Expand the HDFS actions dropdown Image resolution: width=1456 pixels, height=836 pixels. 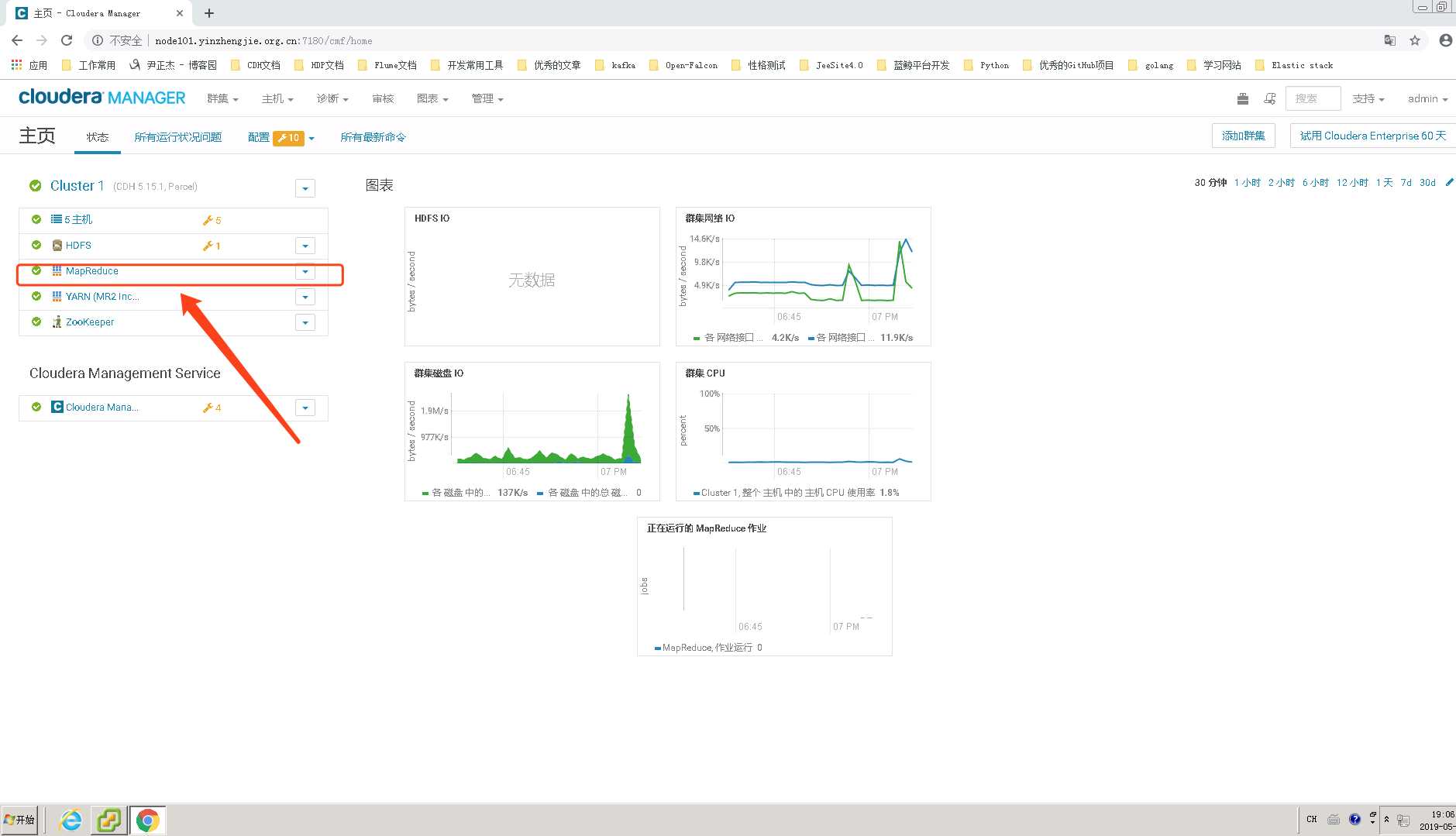(305, 246)
